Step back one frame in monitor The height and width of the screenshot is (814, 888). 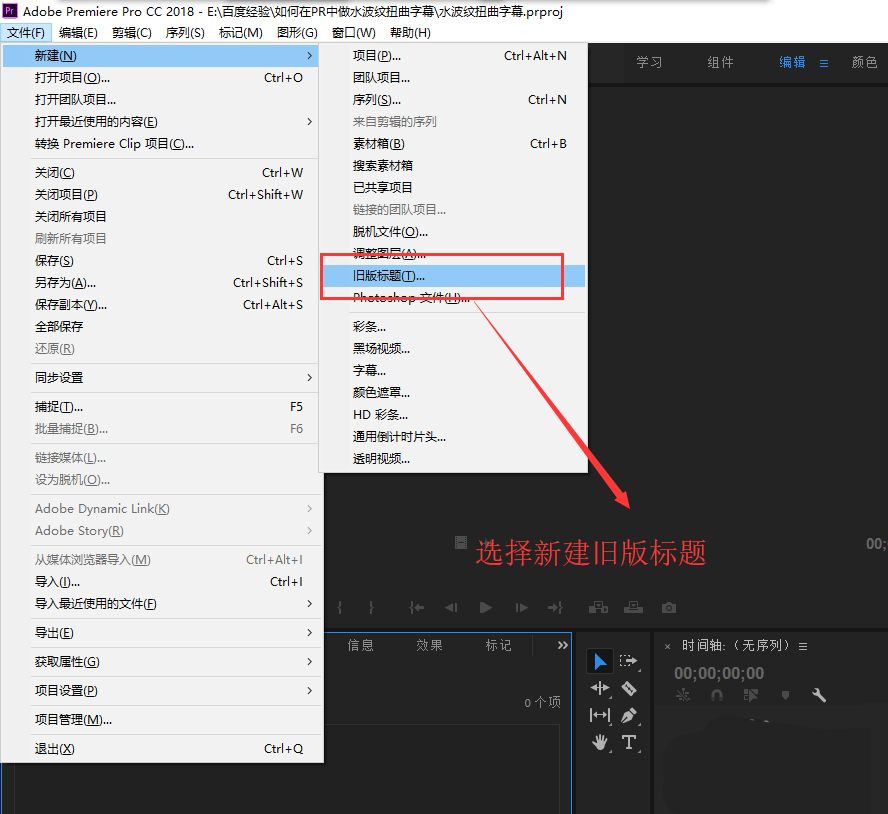[x=451, y=608]
